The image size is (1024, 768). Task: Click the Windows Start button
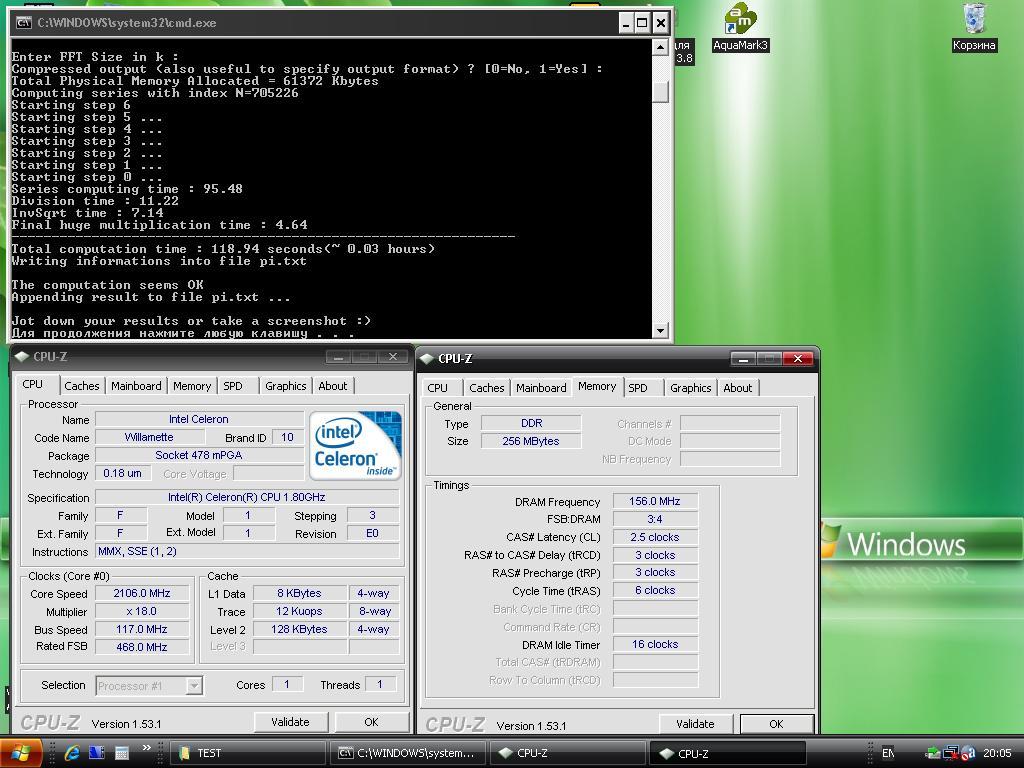pyautogui.click(x=20, y=753)
